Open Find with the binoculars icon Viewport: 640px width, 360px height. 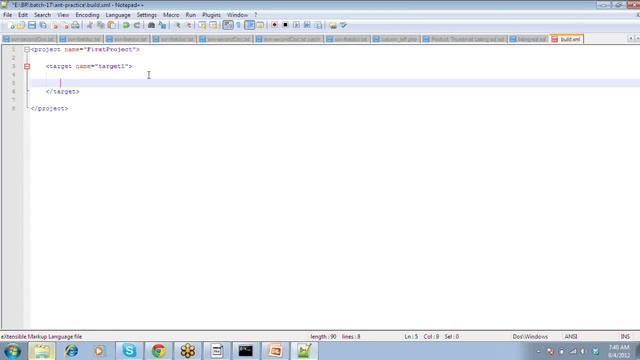pos(151,25)
